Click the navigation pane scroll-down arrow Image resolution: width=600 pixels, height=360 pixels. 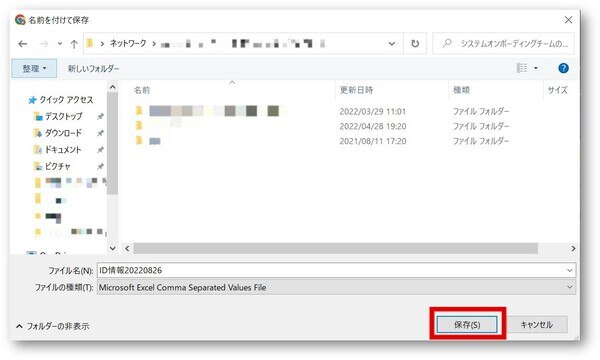pos(112,248)
